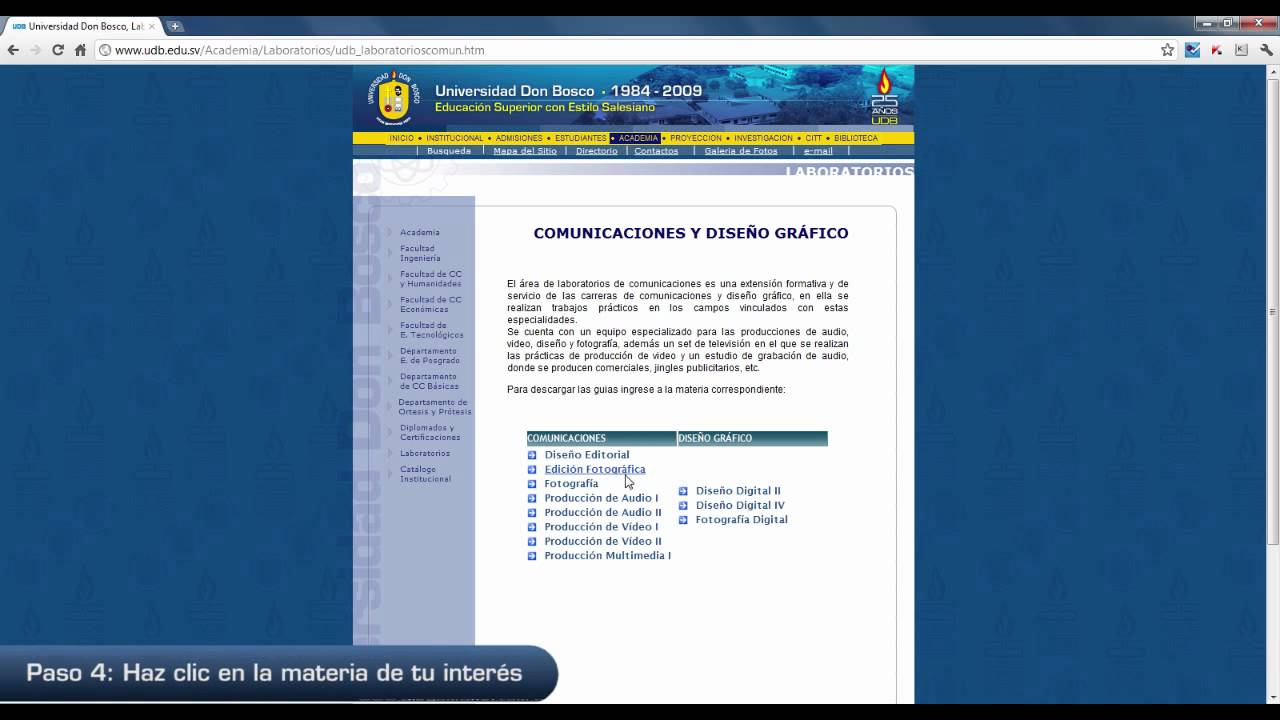Click the page vertical scrollbar
The height and width of the screenshot is (720, 1280).
(x=1273, y=312)
